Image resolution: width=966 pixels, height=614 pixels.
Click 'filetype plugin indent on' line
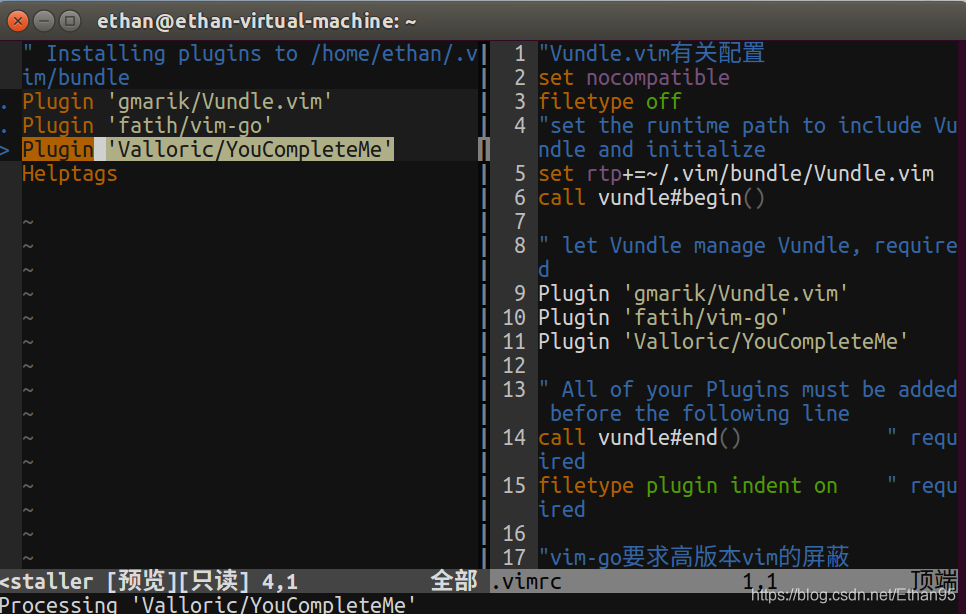688,486
